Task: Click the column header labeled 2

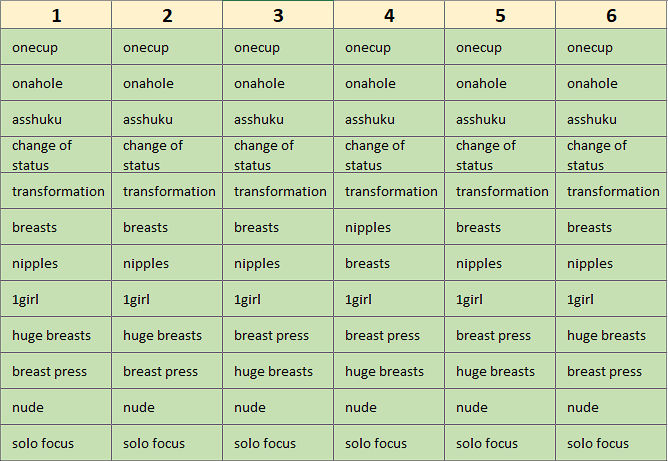Action: point(167,15)
